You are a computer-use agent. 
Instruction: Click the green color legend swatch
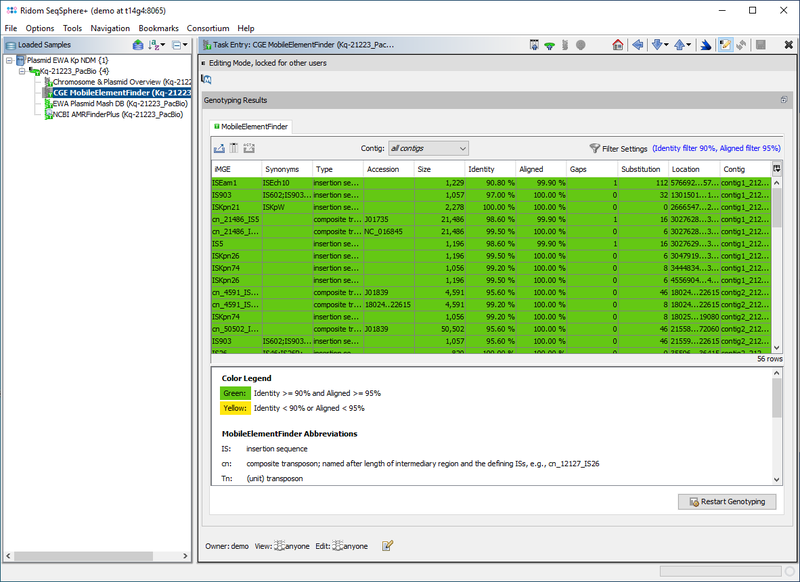tap(236, 394)
